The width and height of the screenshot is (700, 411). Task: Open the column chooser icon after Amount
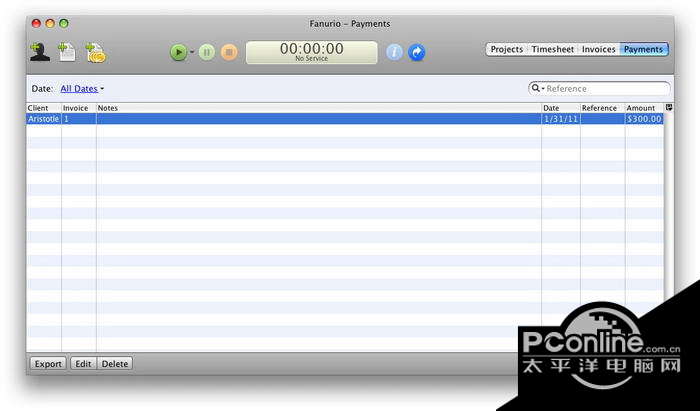[669, 108]
